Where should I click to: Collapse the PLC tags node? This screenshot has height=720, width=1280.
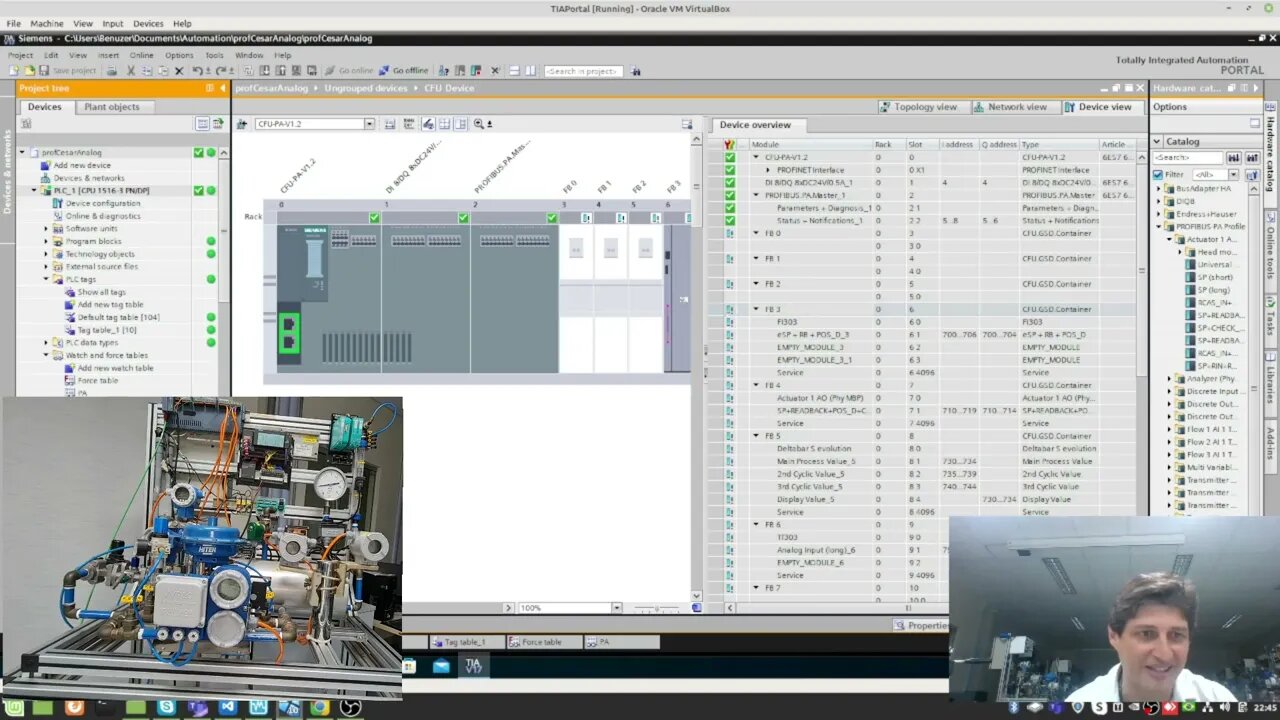46,279
